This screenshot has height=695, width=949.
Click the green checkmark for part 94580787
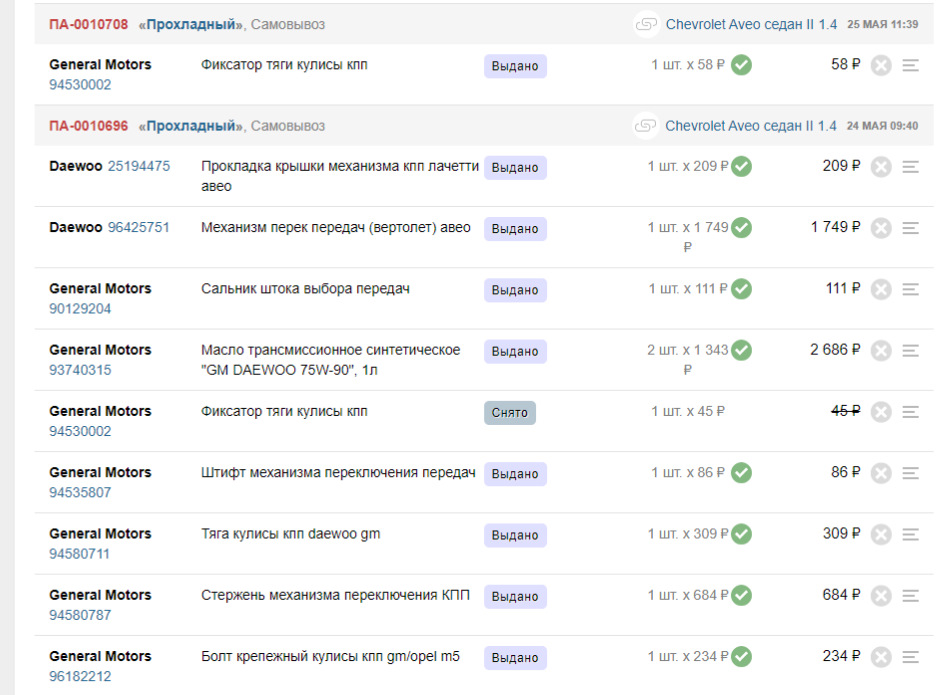coord(741,595)
